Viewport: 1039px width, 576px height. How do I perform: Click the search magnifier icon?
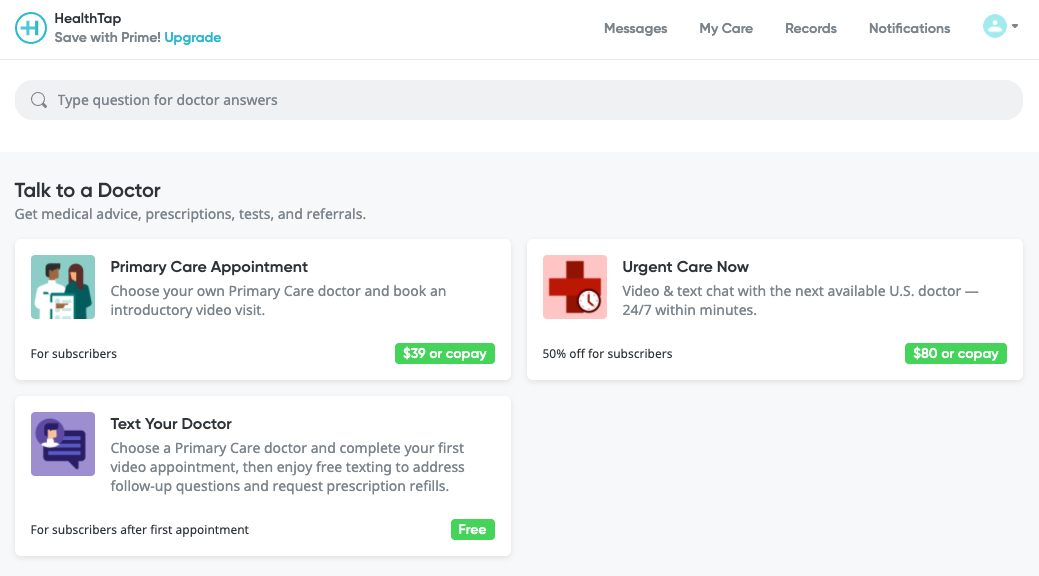39,100
